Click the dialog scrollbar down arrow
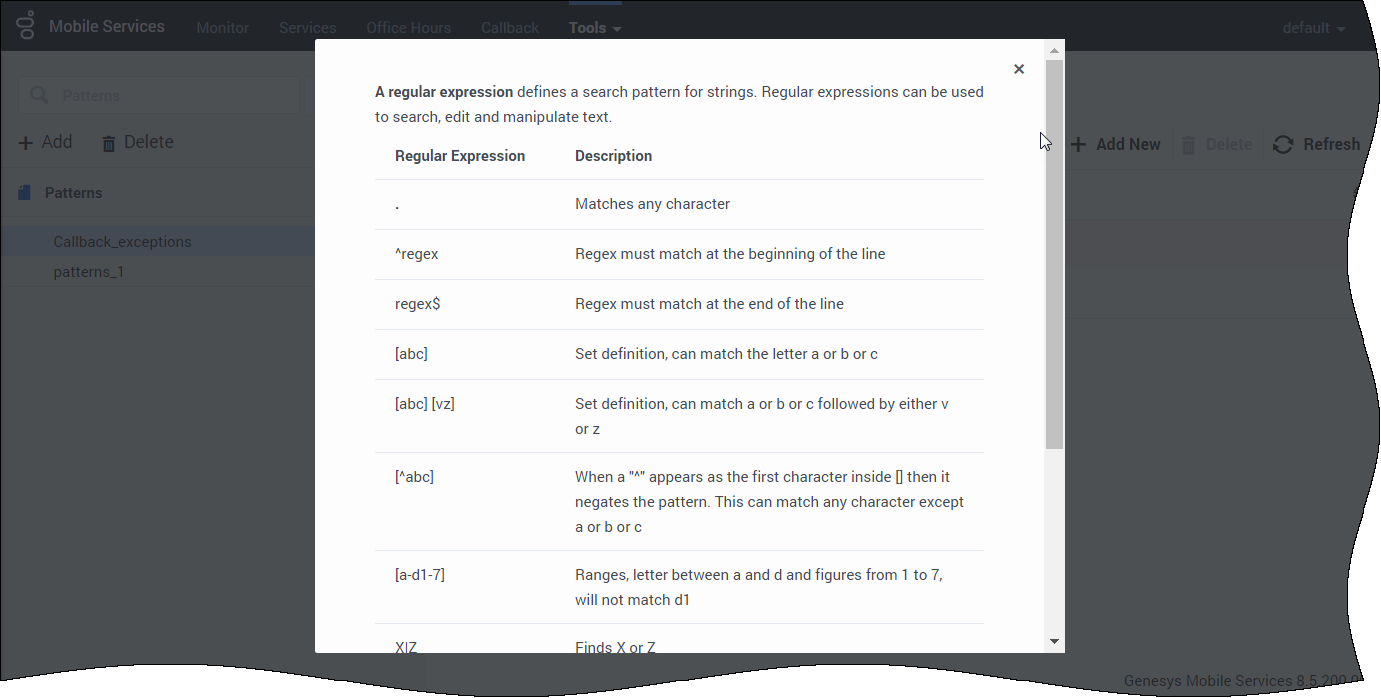Screen dimensions: 1381x698 click(1054, 641)
